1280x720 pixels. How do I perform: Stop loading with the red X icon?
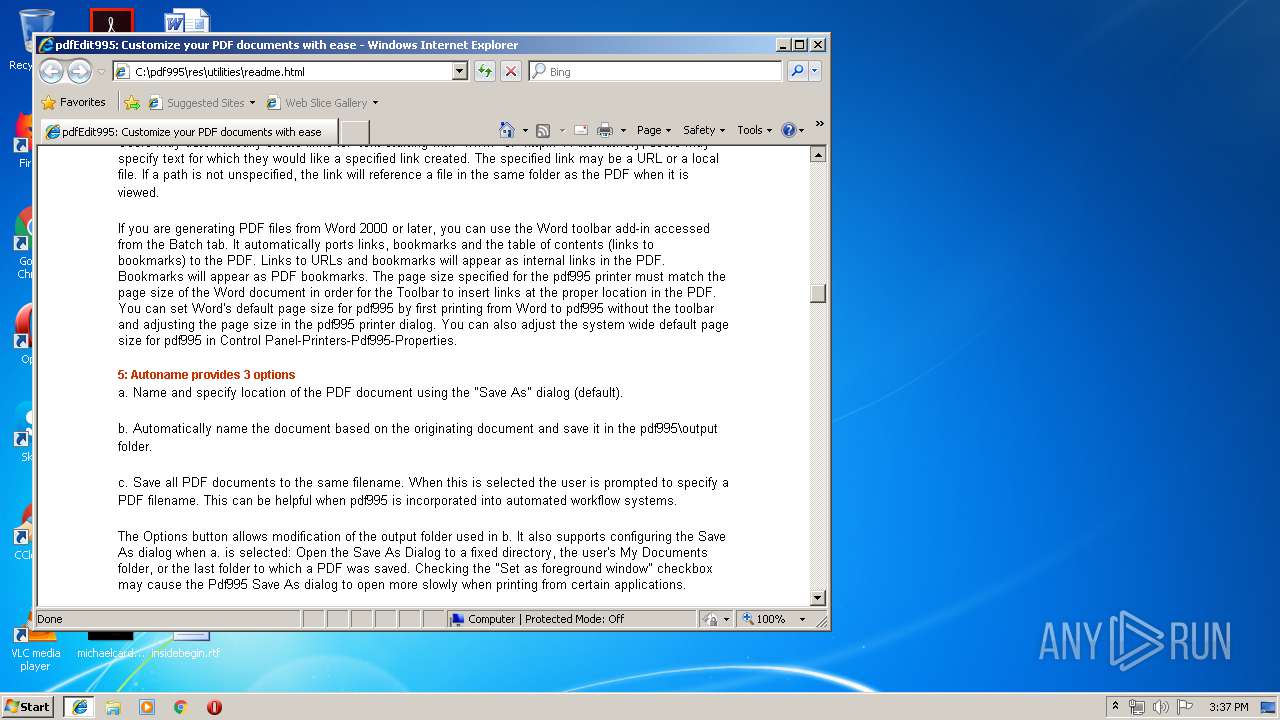511,71
